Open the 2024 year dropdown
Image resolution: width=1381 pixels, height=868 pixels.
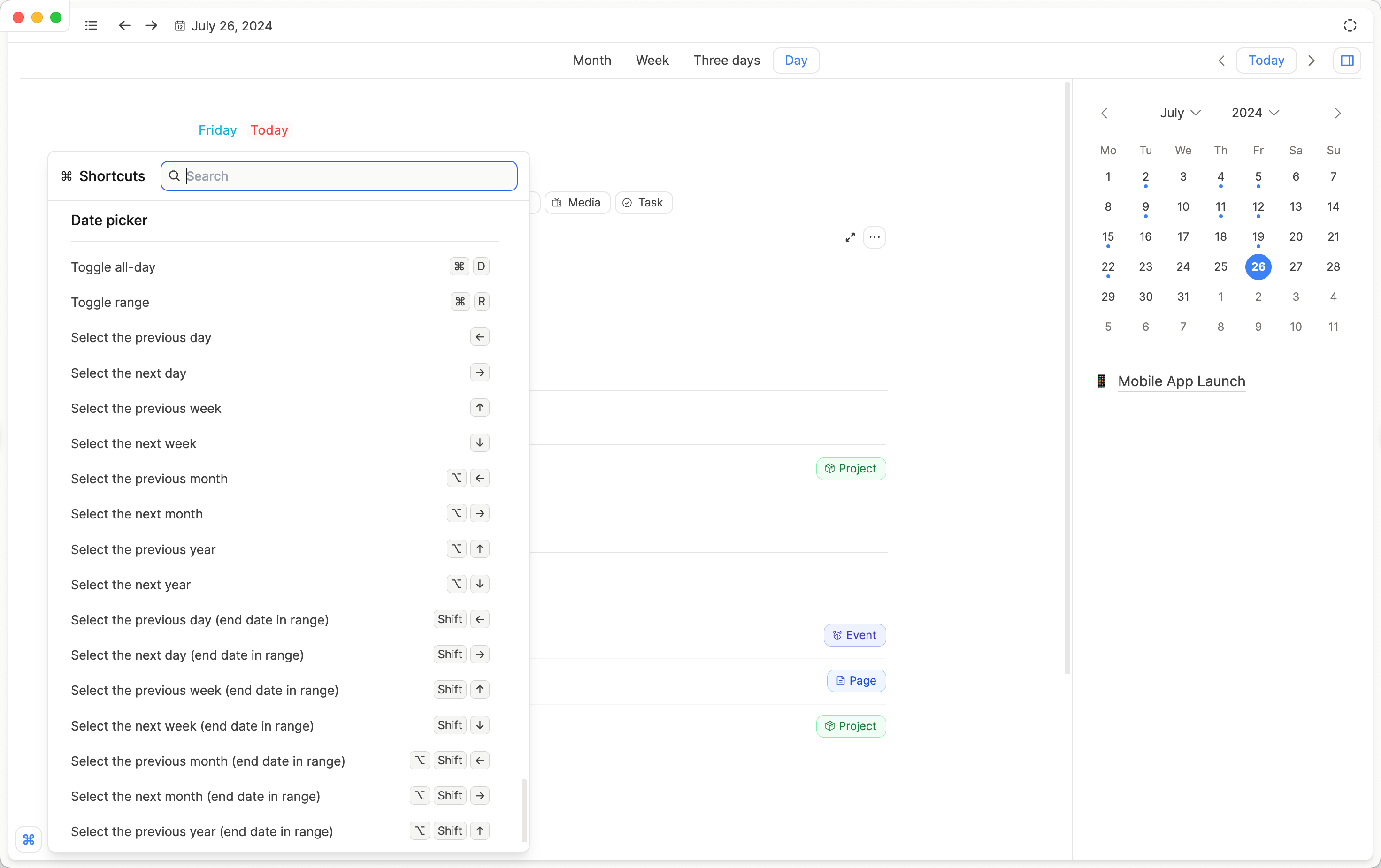coord(1255,113)
